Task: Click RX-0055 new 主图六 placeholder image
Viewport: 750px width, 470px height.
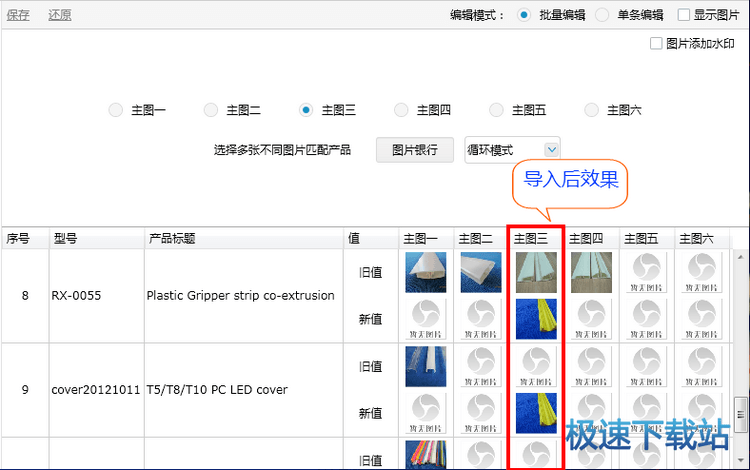Action: click(702, 319)
